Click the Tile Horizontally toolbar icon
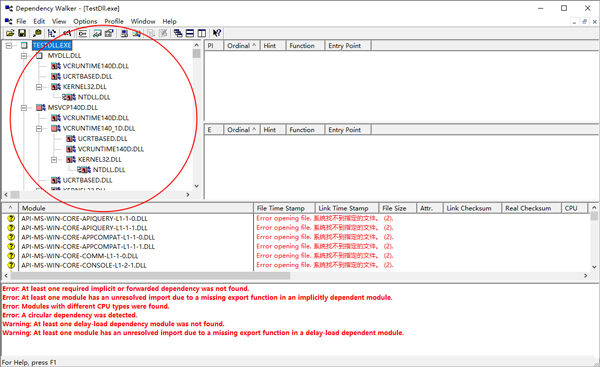Viewport: 600px width, 367px height. click(190, 33)
